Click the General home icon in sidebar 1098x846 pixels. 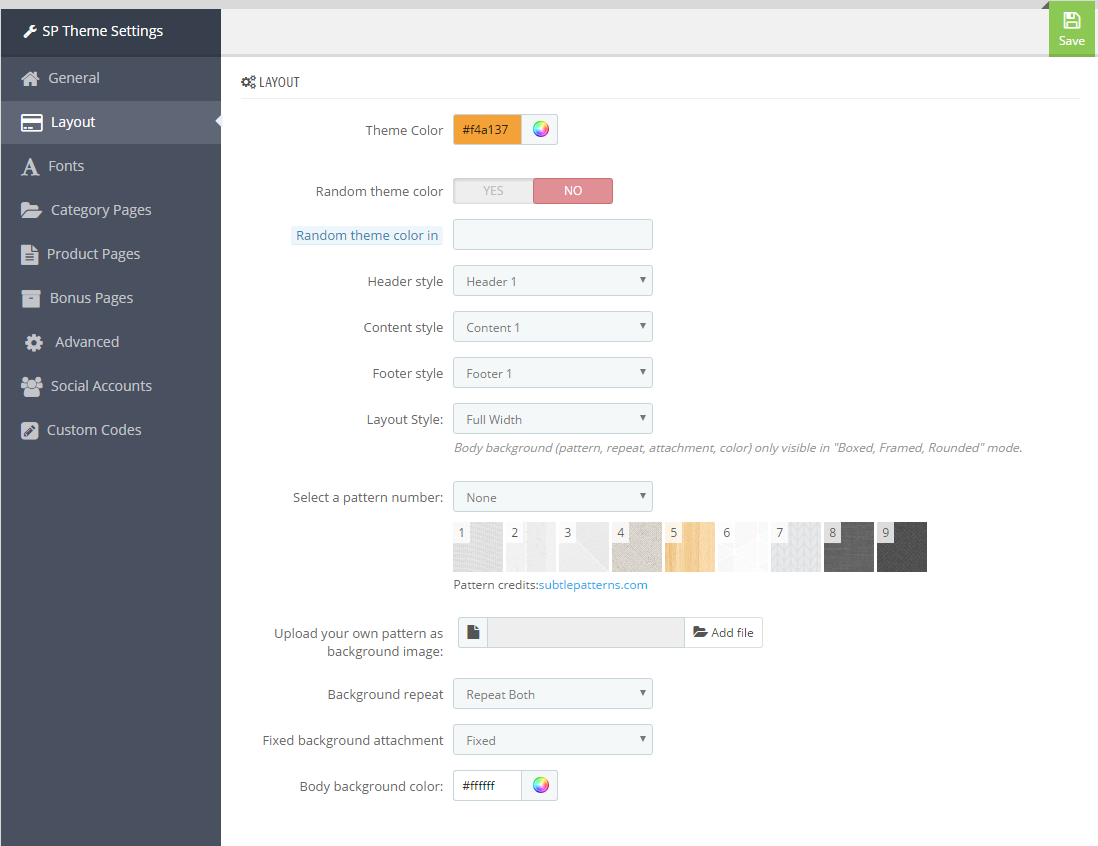pyautogui.click(x=31, y=78)
